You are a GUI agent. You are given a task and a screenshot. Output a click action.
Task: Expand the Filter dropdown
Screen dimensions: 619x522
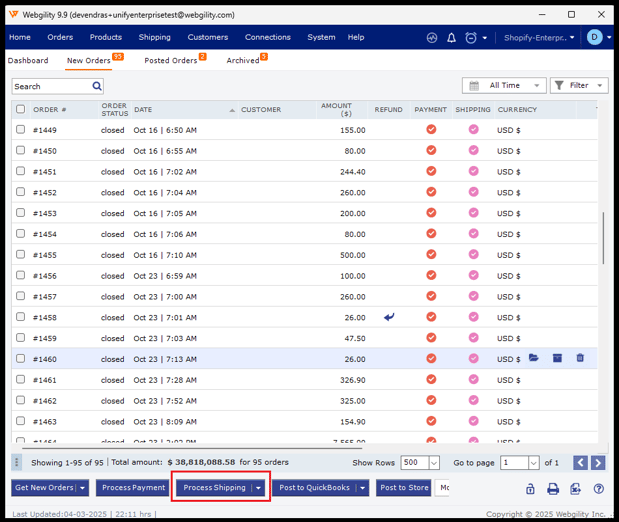[579, 86]
